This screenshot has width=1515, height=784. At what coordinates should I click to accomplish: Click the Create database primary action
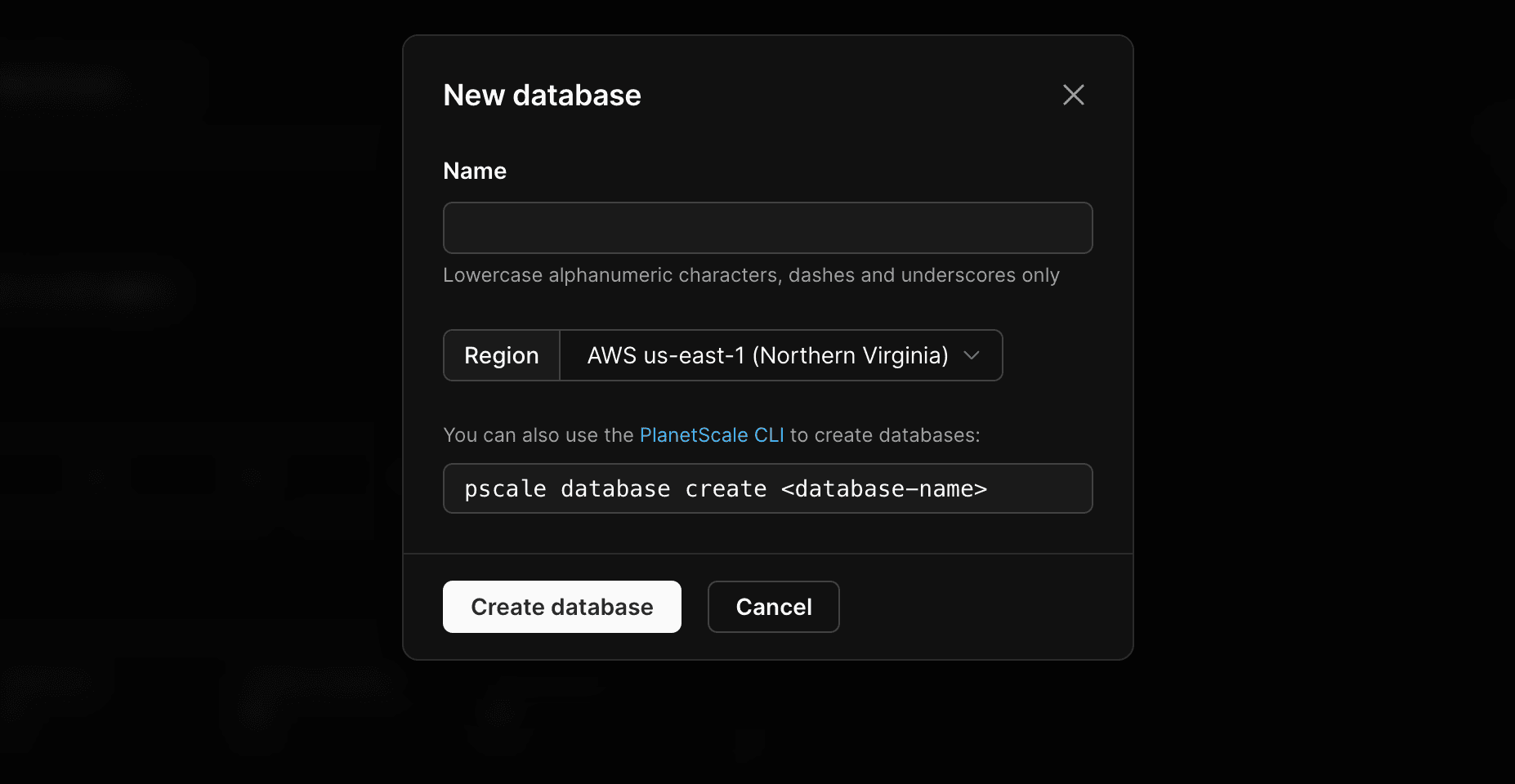click(561, 607)
